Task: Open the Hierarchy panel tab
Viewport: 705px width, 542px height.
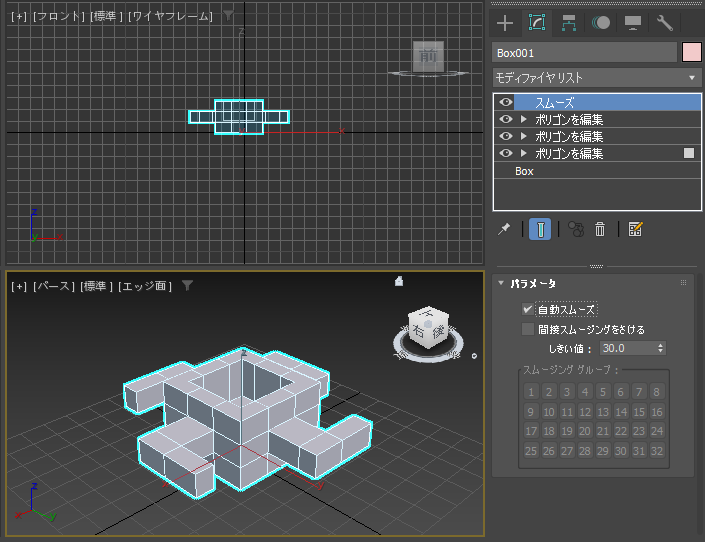Action: coord(569,22)
